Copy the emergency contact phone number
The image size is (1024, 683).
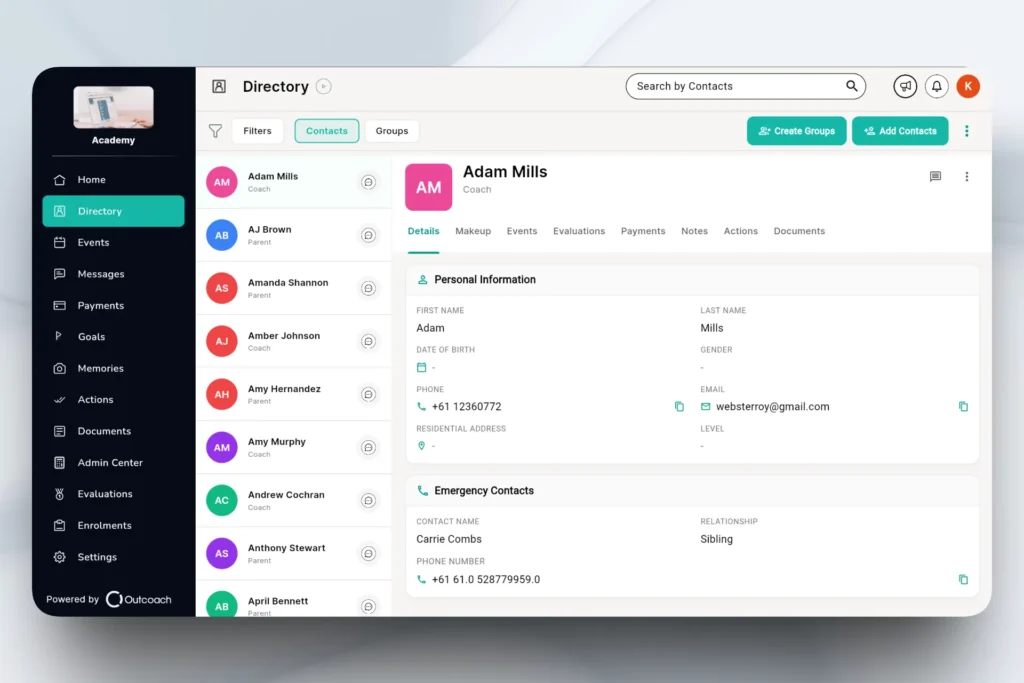(x=963, y=579)
